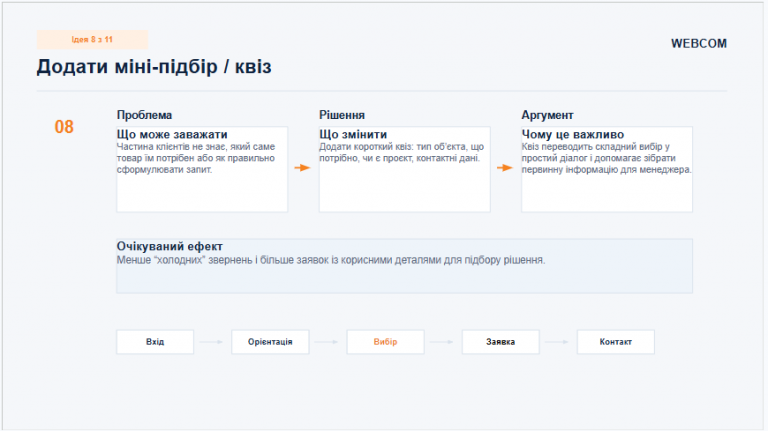This screenshot has width=768, height=431.
Task: Select the Вхід step box
Action: pyautogui.click(x=155, y=342)
